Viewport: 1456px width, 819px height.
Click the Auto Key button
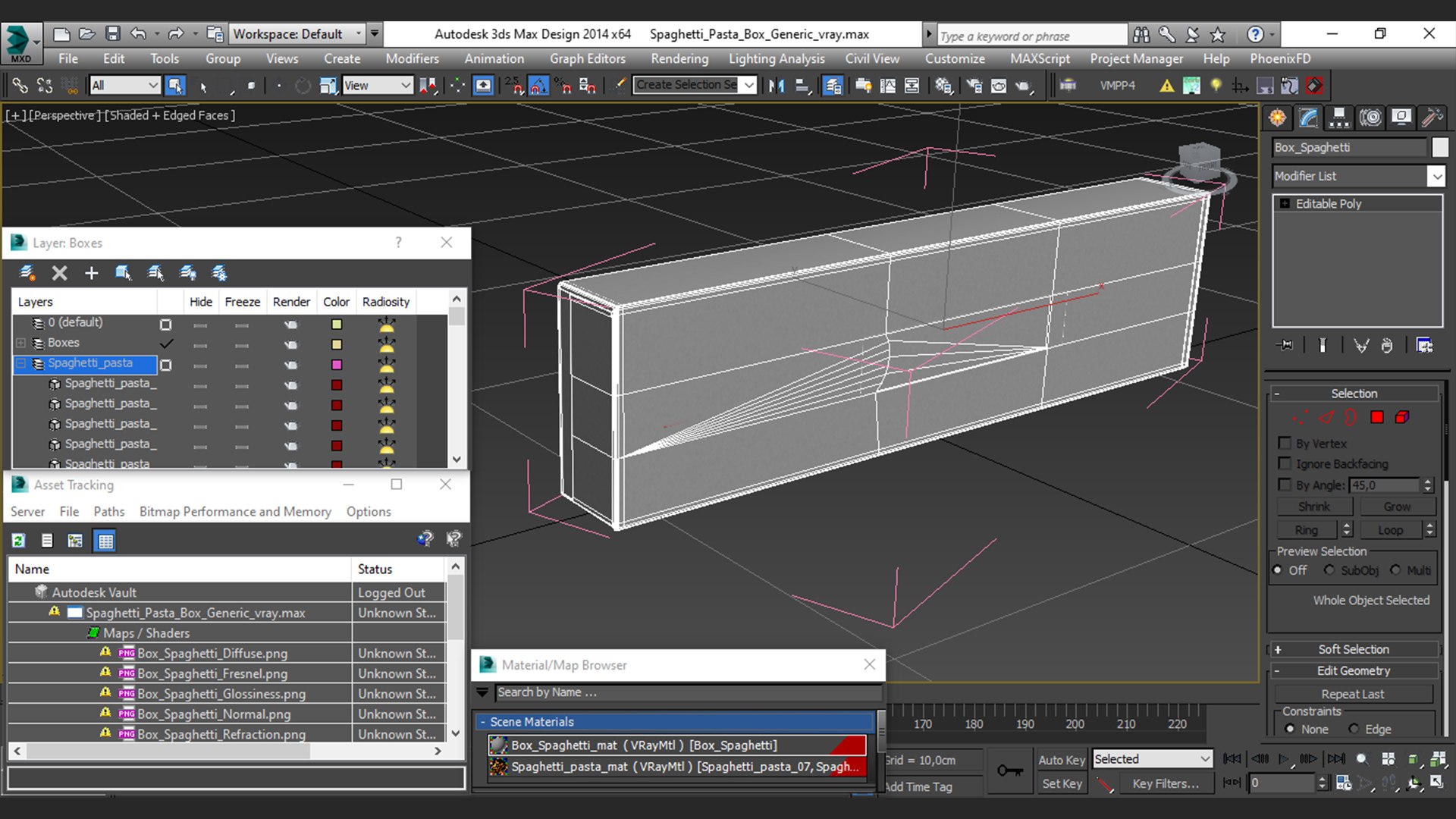pyautogui.click(x=1061, y=760)
